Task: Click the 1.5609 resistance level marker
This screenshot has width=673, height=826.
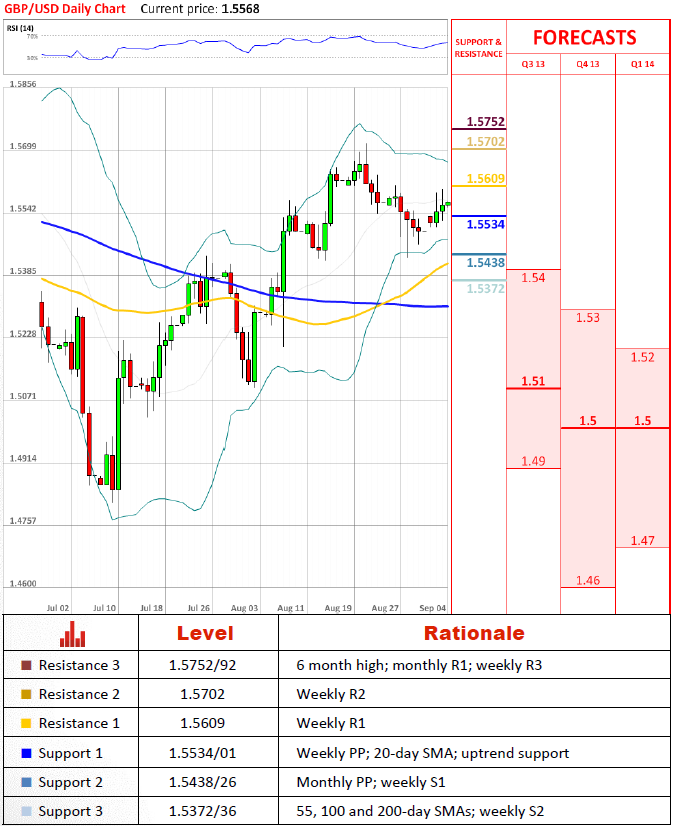Action: pyautogui.click(x=486, y=179)
